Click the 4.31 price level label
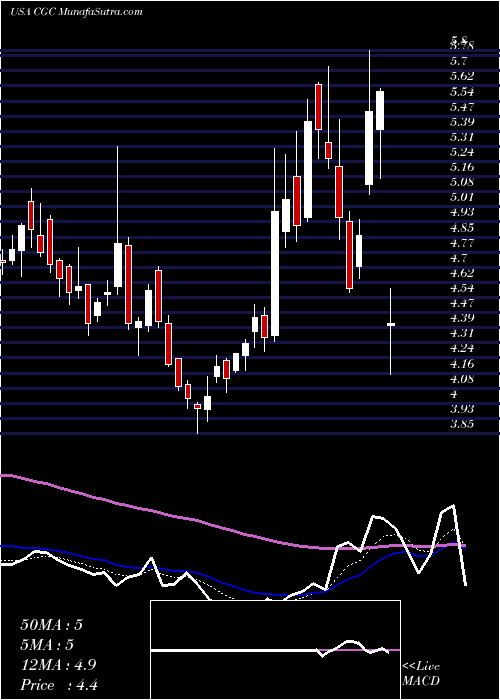 coord(462,333)
